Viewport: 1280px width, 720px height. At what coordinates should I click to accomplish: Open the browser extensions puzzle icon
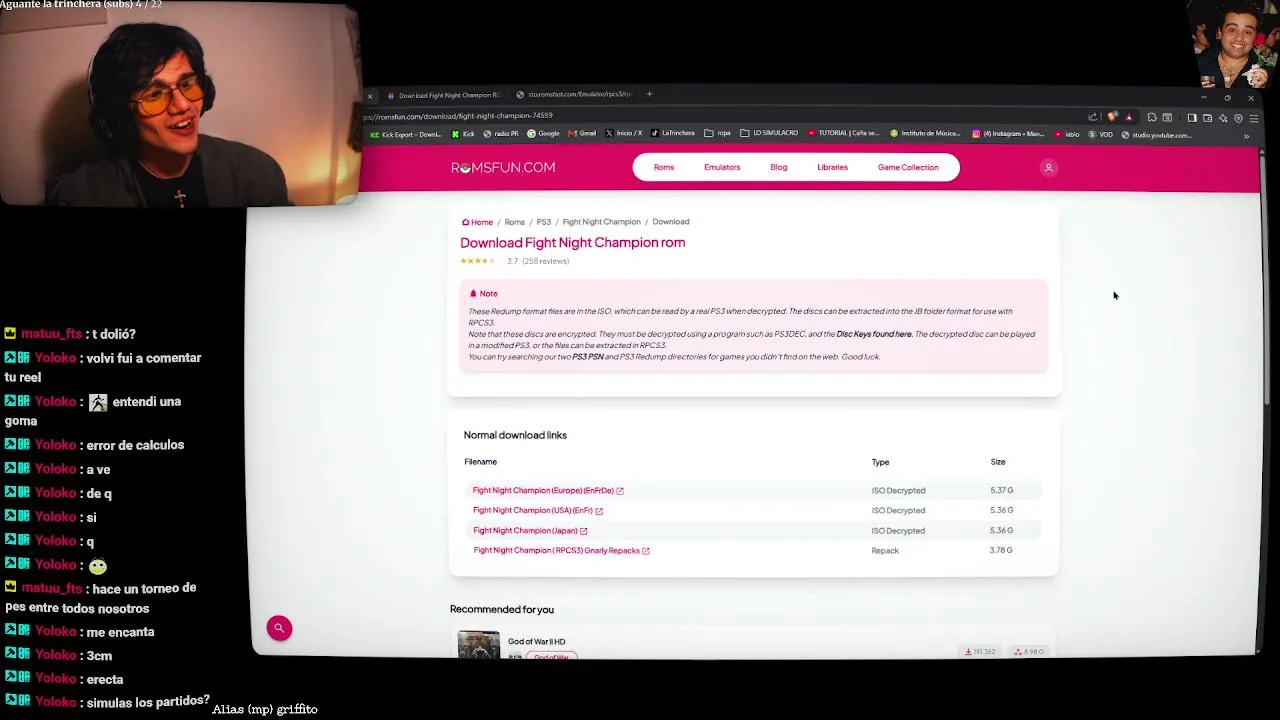1152,118
